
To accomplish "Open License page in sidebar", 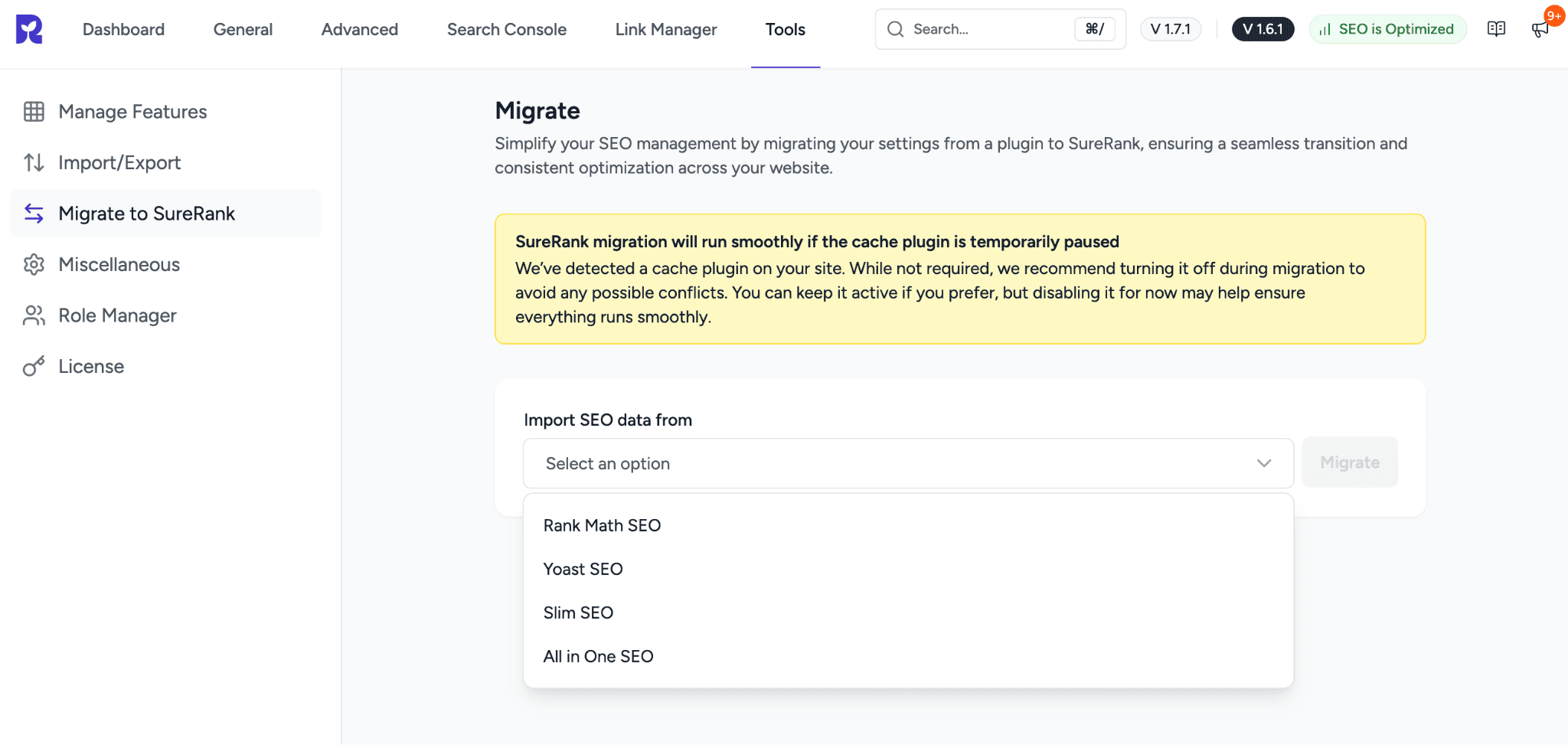I will click(165, 366).
